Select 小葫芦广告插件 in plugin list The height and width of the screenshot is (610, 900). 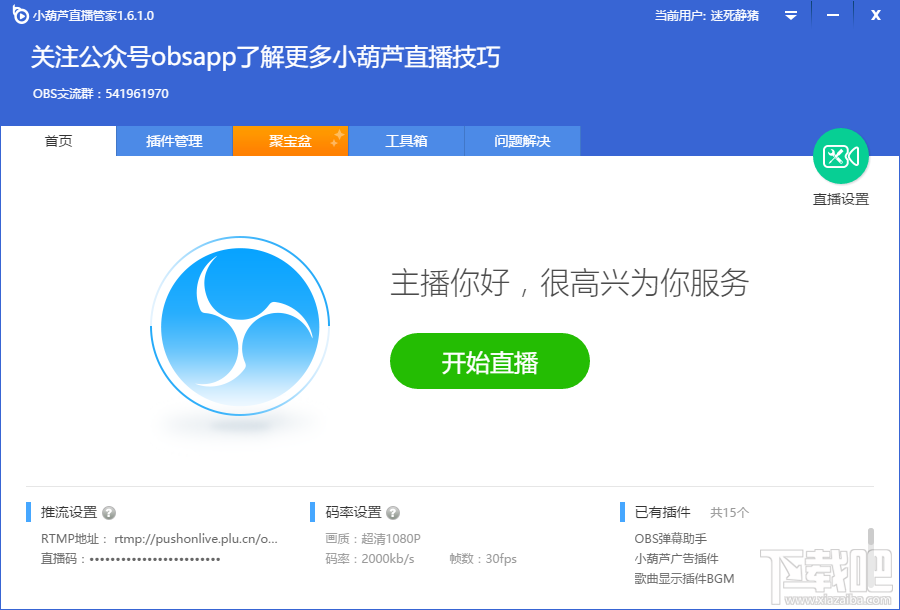[676, 559]
